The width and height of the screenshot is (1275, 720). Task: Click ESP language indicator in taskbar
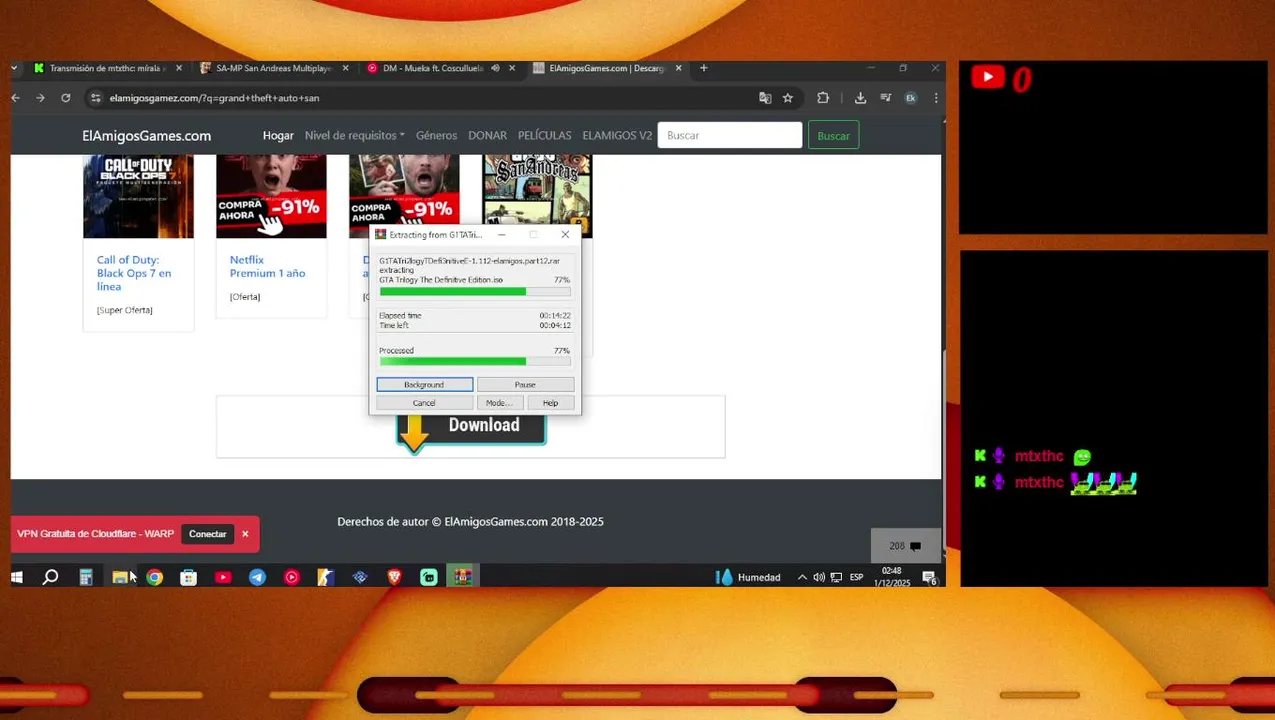click(x=856, y=577)
